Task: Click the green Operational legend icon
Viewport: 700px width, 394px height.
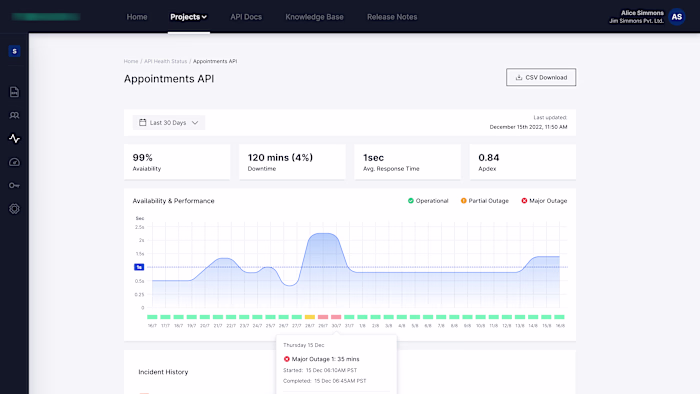Action: coord(411,201)
